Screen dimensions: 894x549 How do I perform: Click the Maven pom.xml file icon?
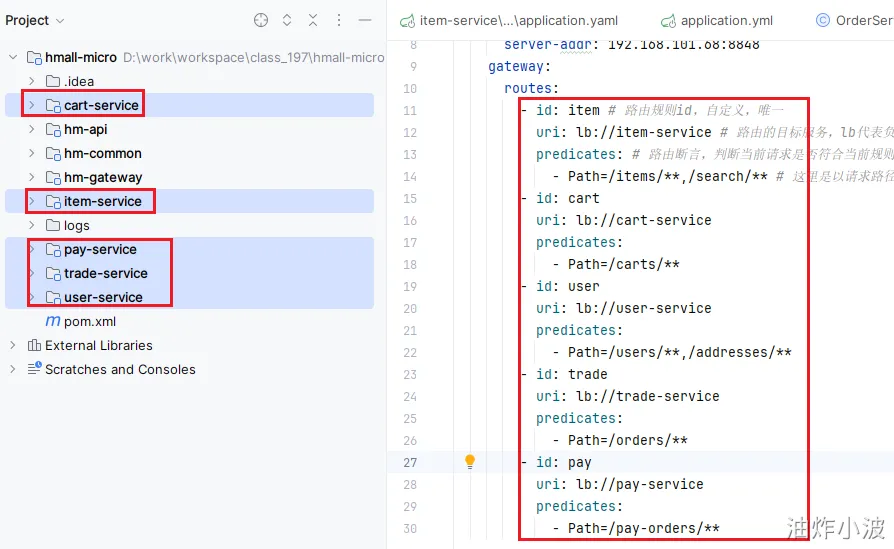coord(53,321)
